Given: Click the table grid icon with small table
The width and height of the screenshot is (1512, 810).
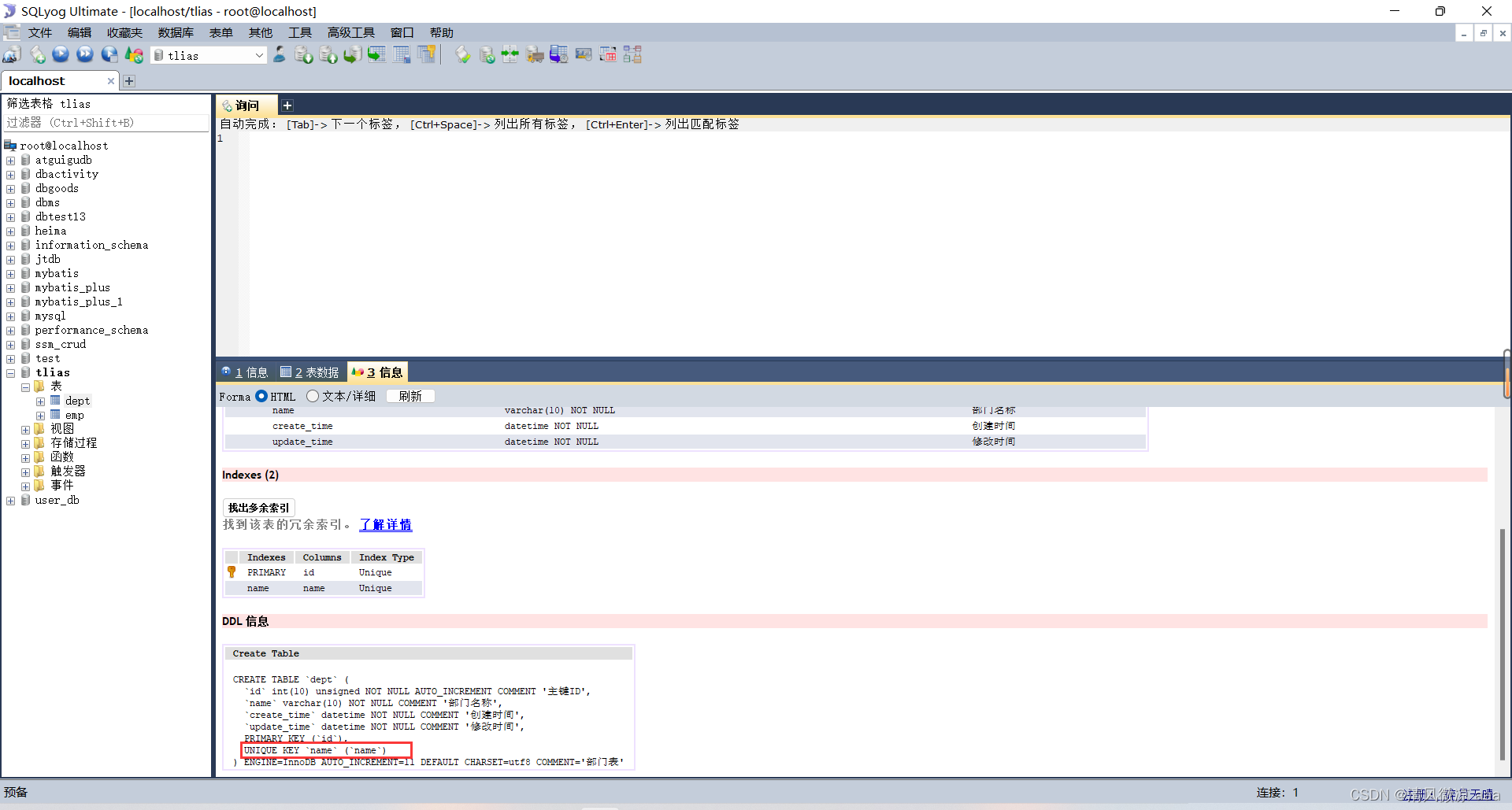Looking at the screenshot, I should 402,55.
